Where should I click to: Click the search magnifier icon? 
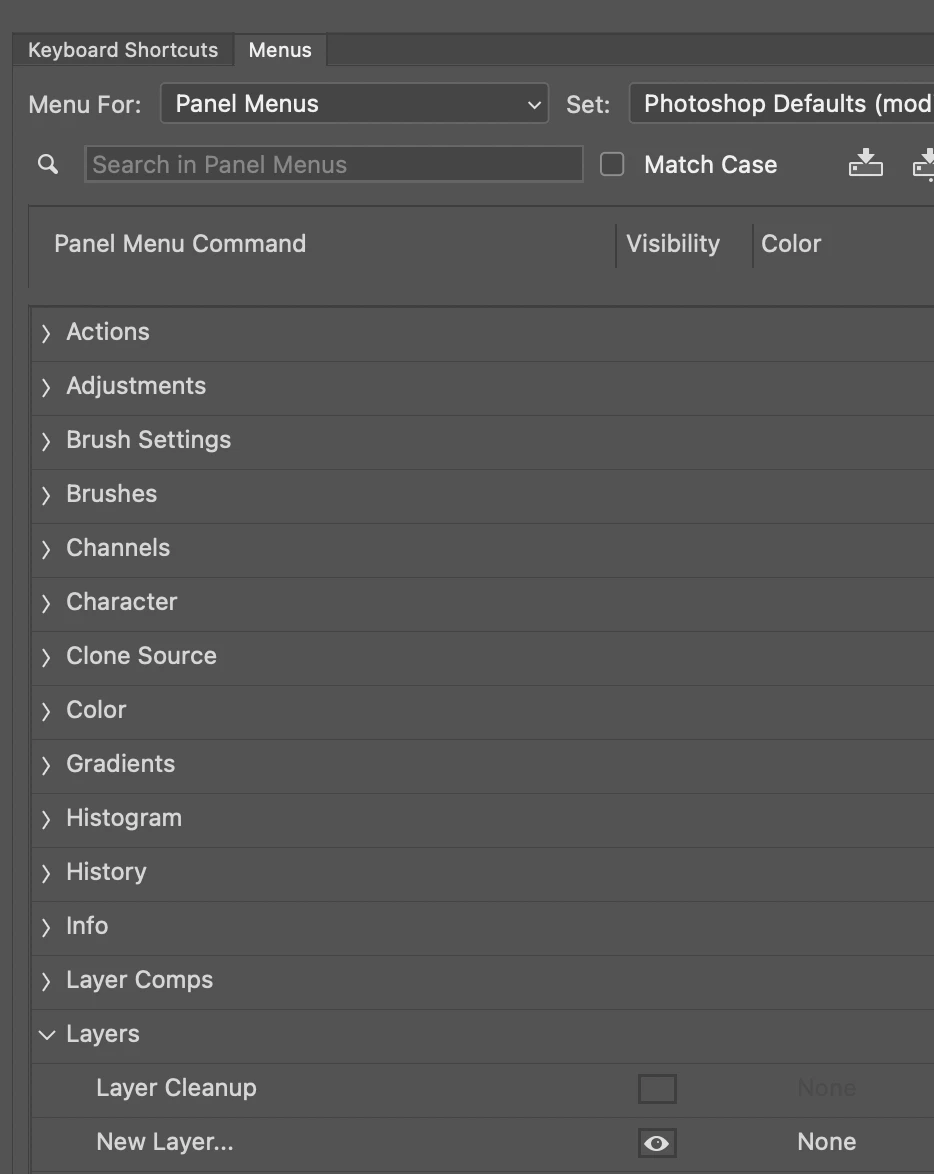click(48, 165)
